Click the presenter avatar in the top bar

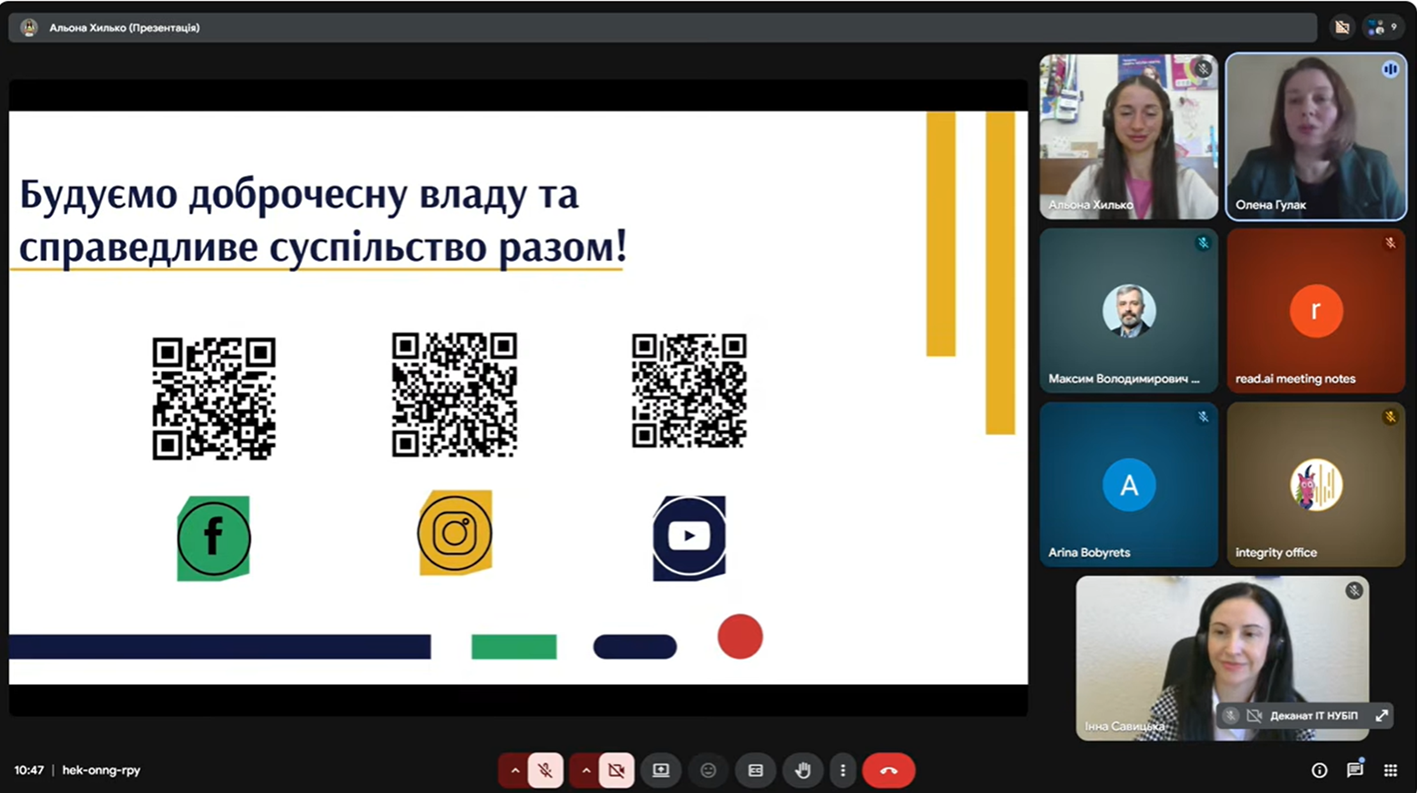[29, 28]
